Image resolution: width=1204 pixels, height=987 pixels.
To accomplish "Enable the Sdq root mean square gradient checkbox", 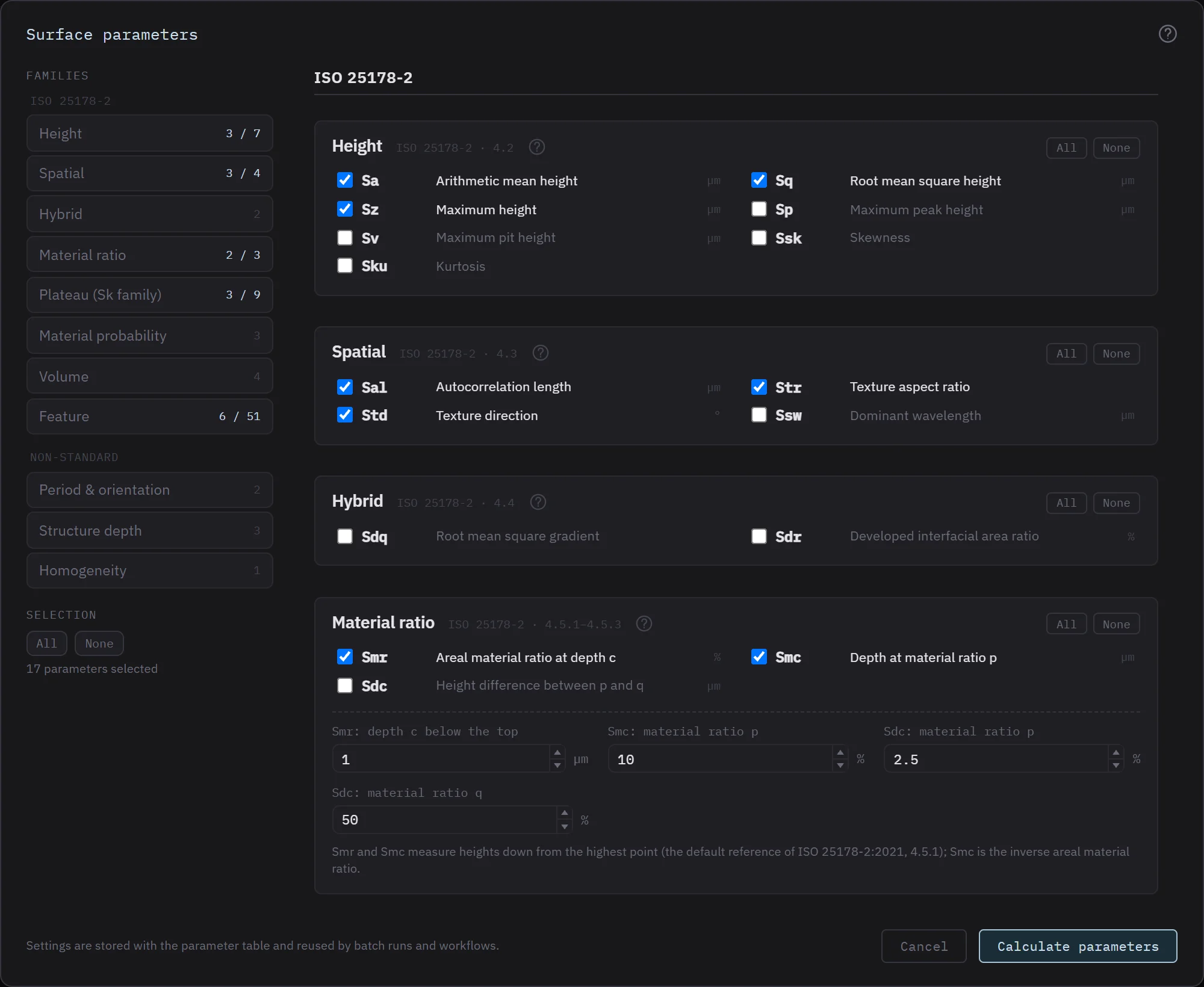I will pos(345,536).
